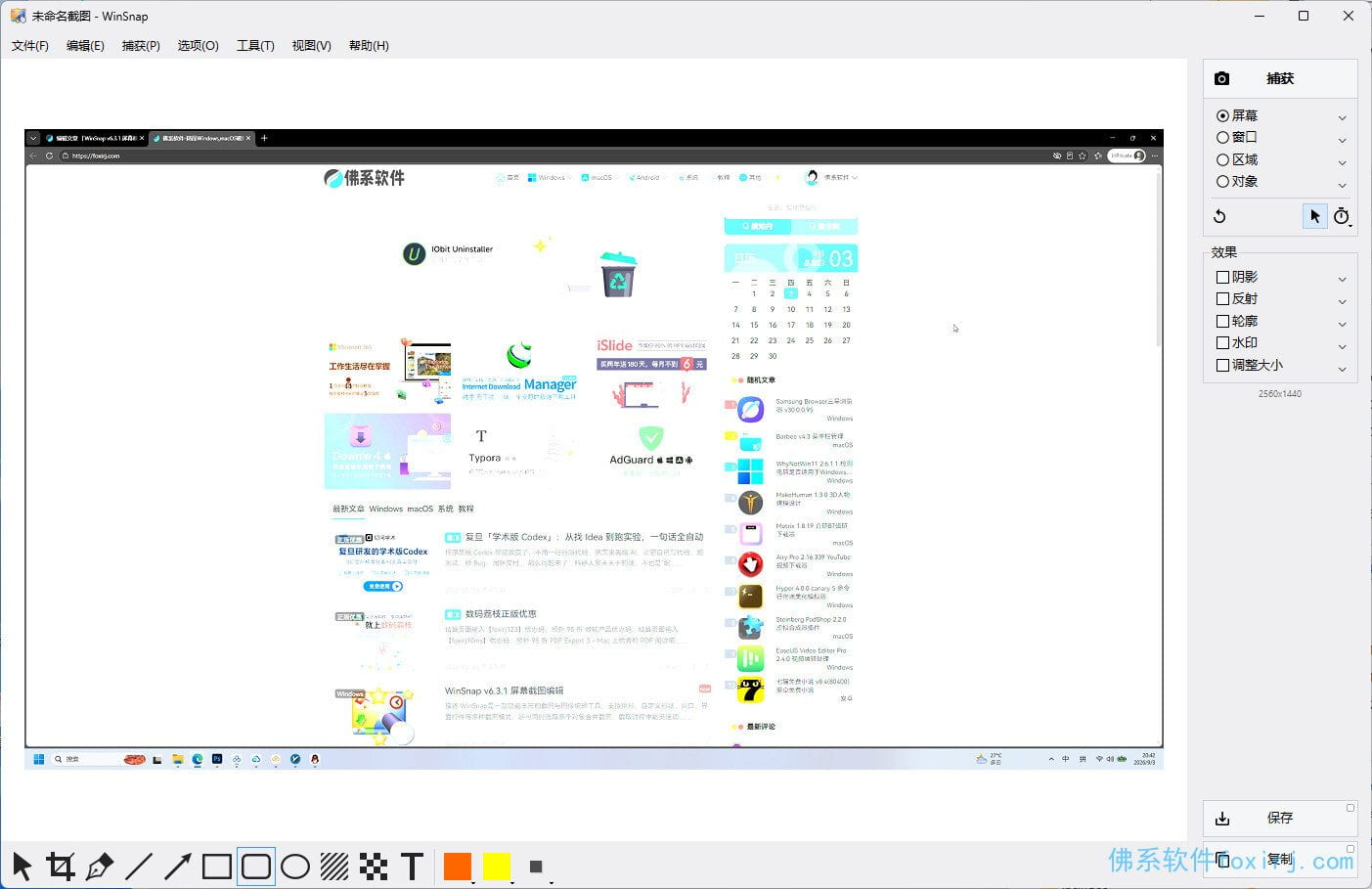1372x889 pixels.
Task: Click the camera 捕获 capture button
Action: pyautogui.click(x=1280, y=78)
